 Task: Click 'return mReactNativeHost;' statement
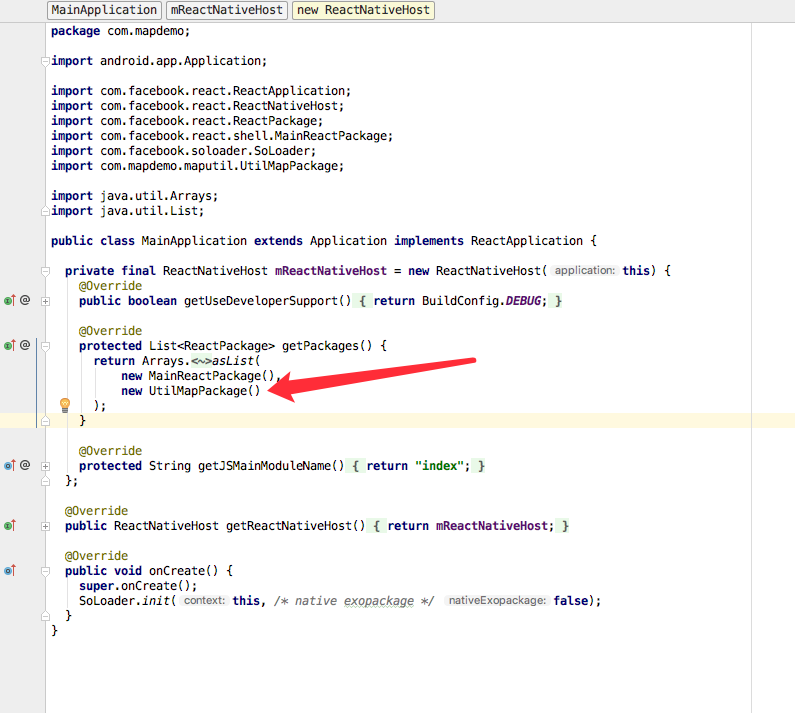[471, 526]
